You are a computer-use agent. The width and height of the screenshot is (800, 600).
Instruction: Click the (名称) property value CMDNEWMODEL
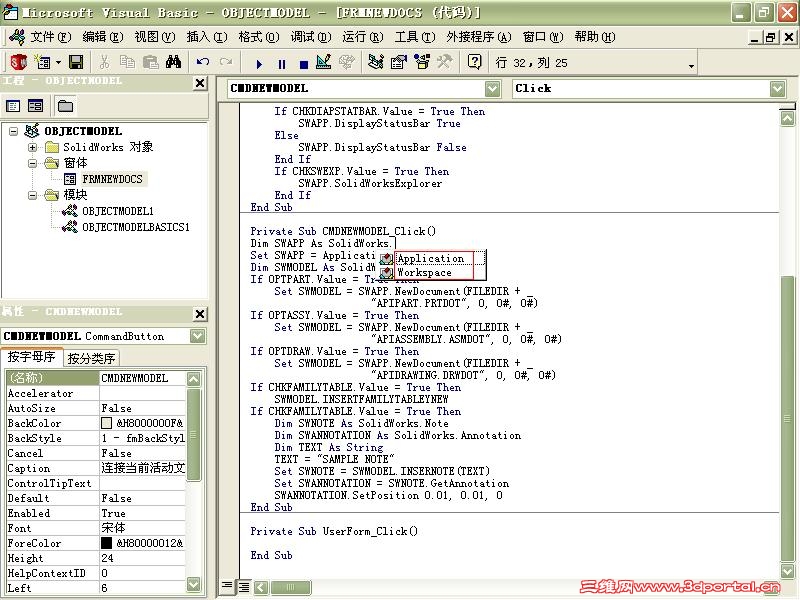(143, 378)
